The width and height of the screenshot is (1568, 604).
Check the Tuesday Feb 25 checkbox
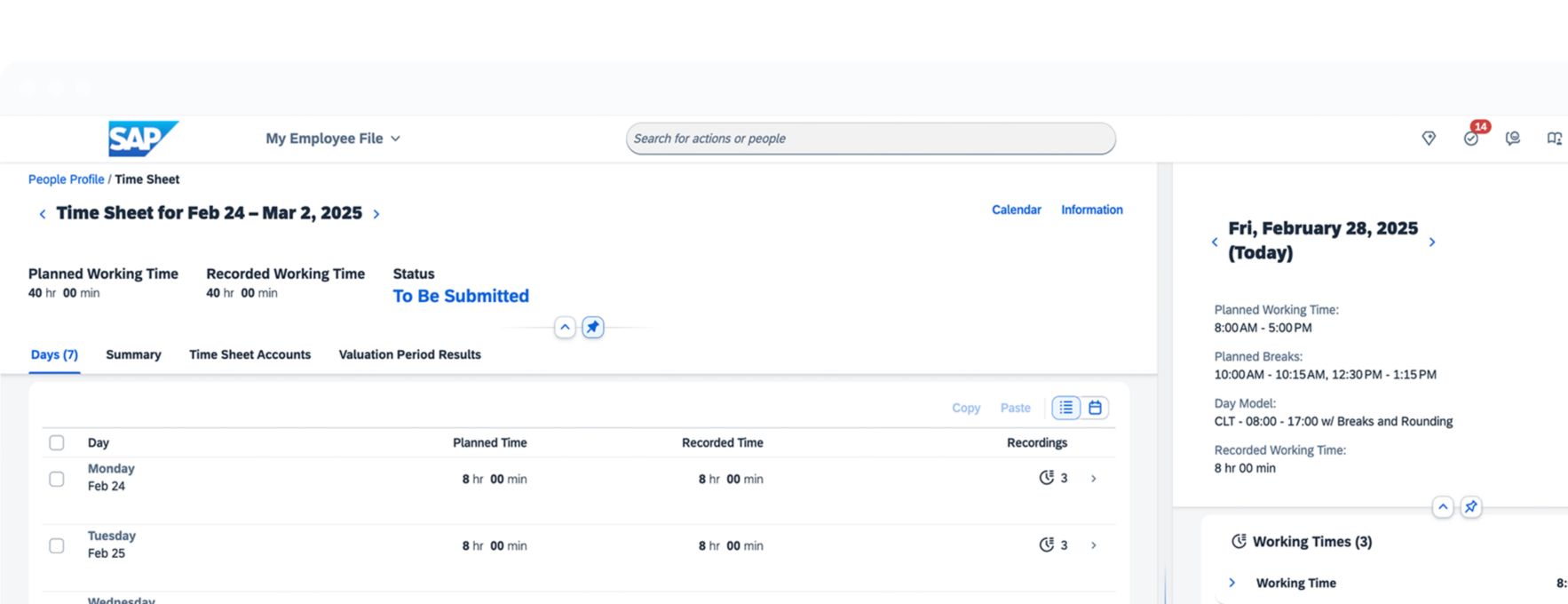(57, 545)
